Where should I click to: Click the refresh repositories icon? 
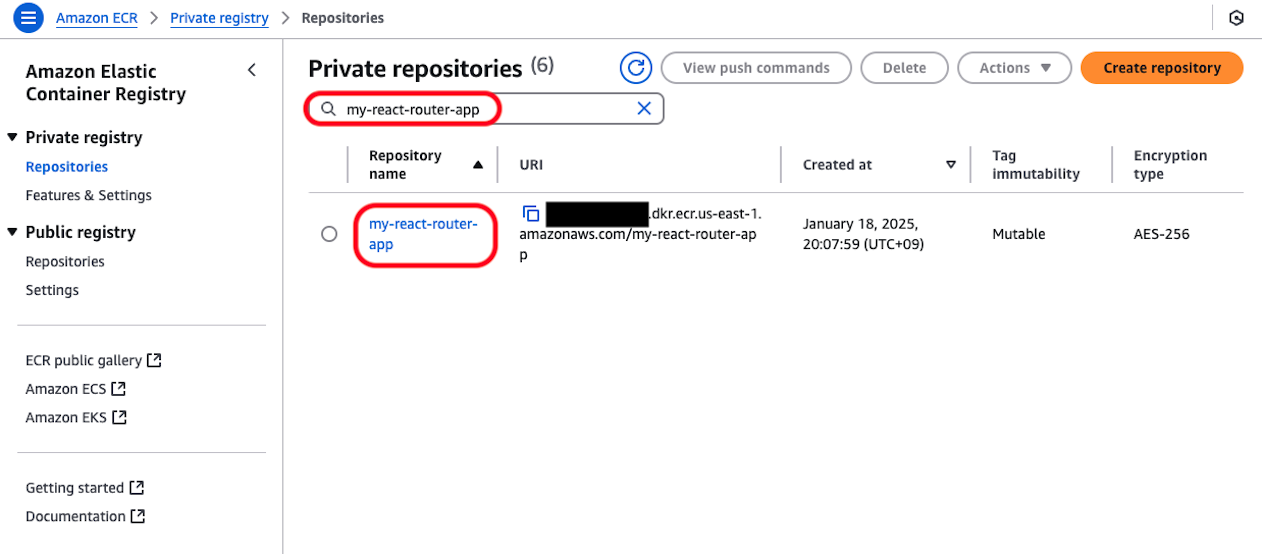[636, 68]
